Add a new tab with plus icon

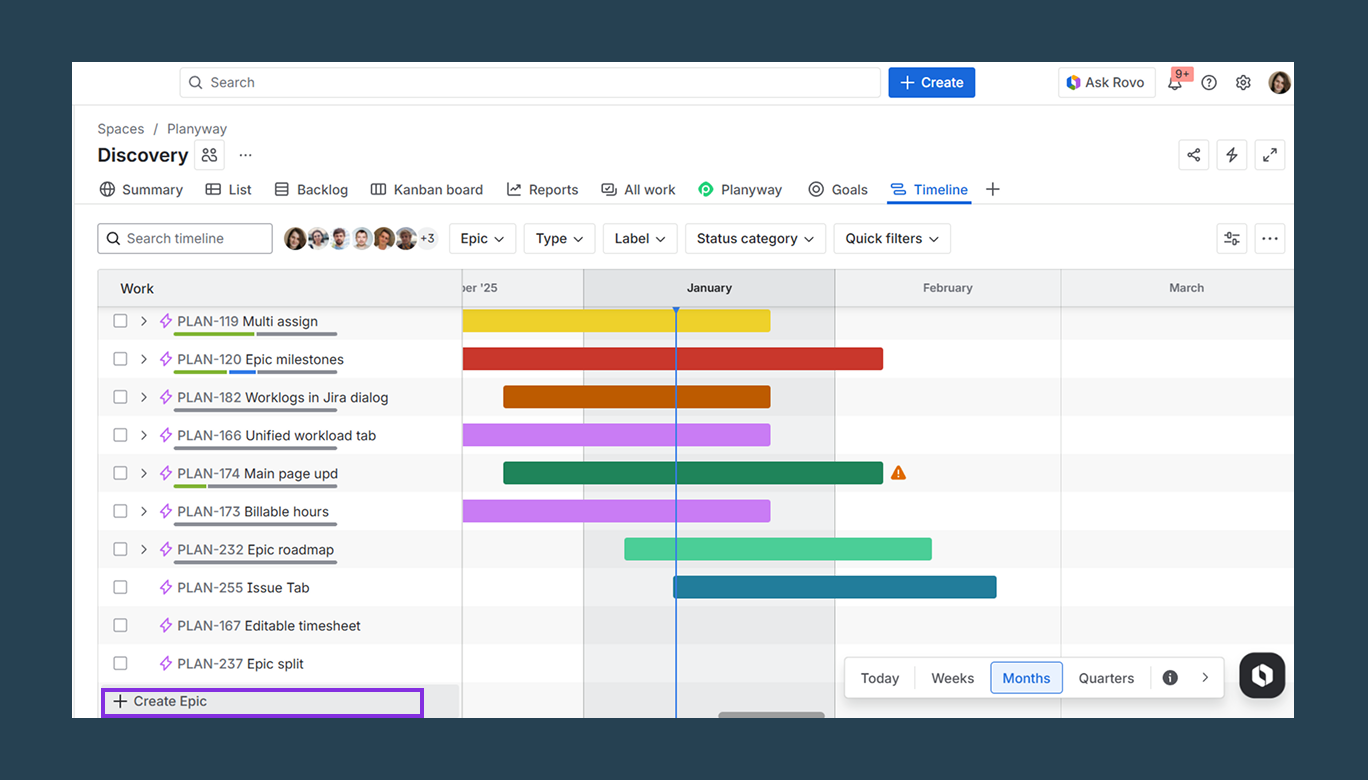(993, 189)
